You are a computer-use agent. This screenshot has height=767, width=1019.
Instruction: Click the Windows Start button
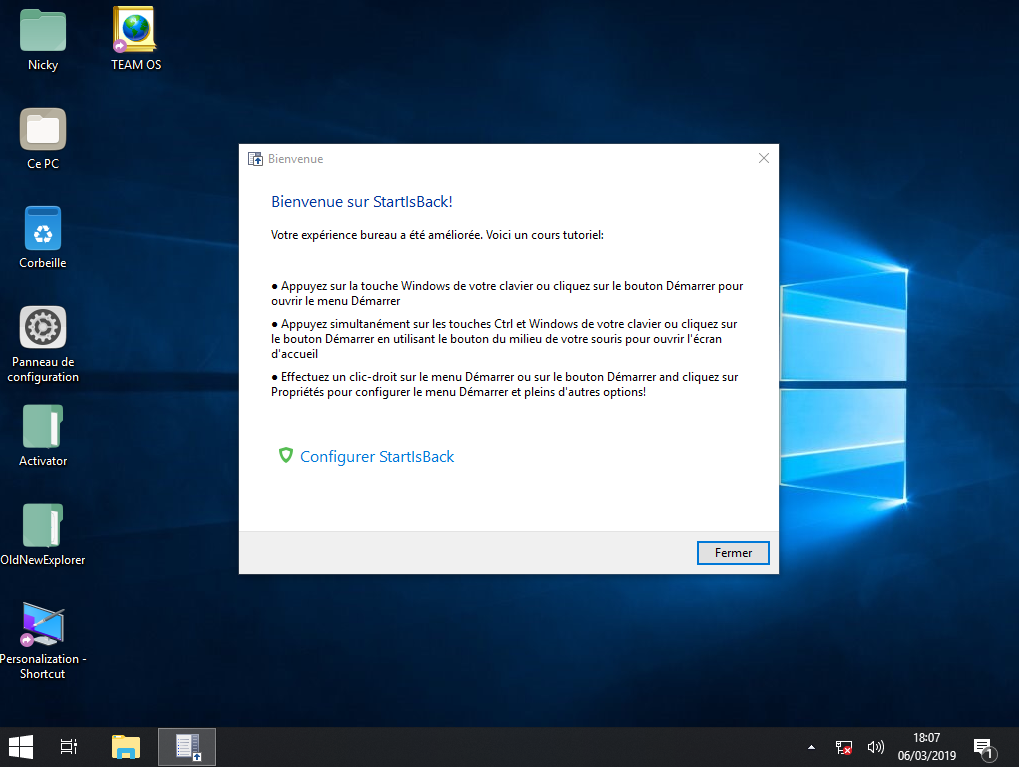[x=21, y=747]
